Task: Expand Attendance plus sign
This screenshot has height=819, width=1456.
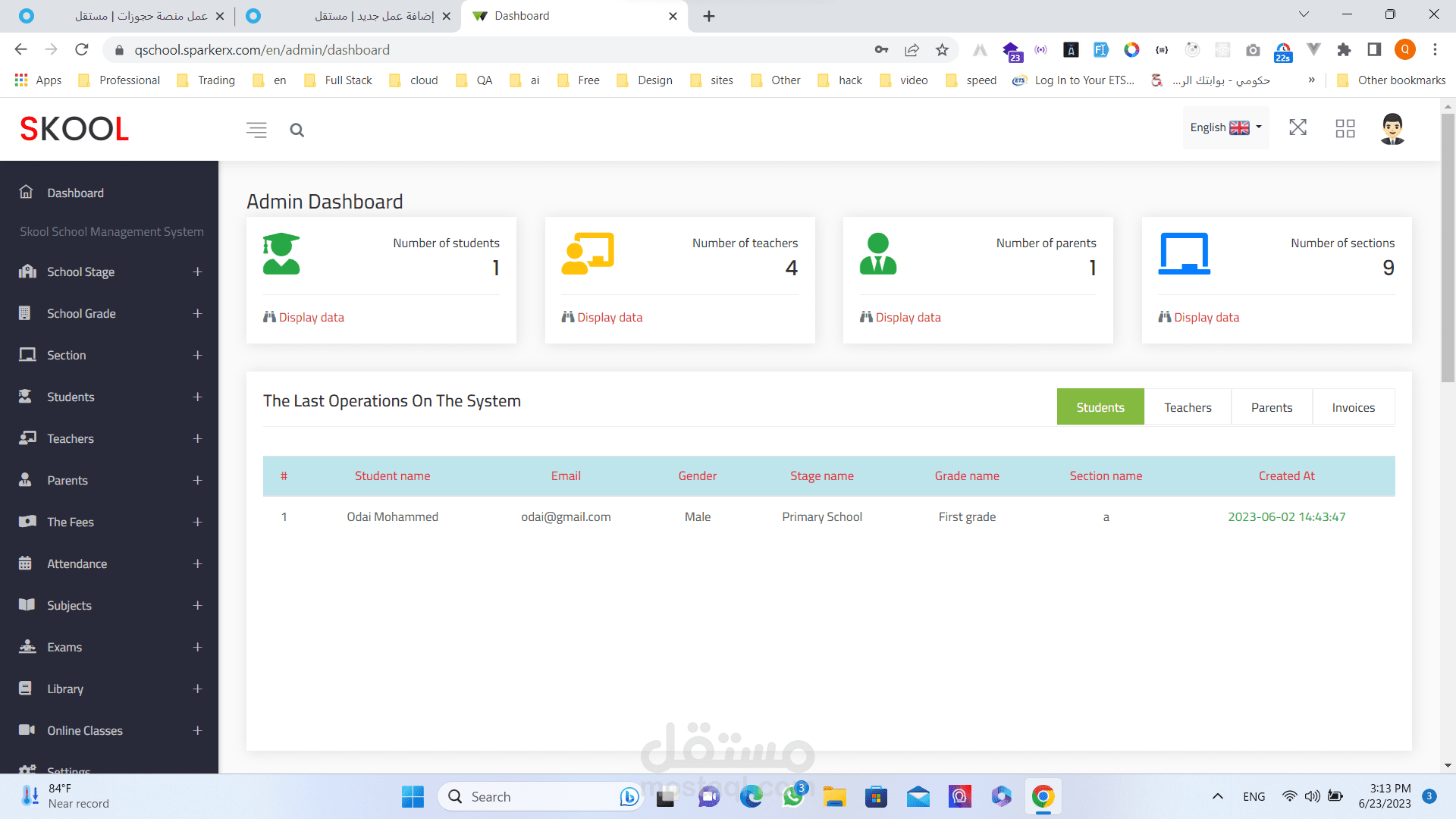Action: (197, 563)
